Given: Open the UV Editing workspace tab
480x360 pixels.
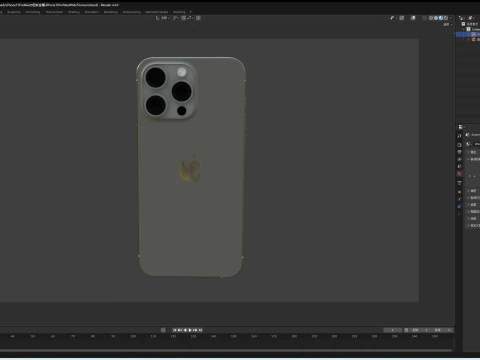Looking at the screenshot, I should point(33,12).
